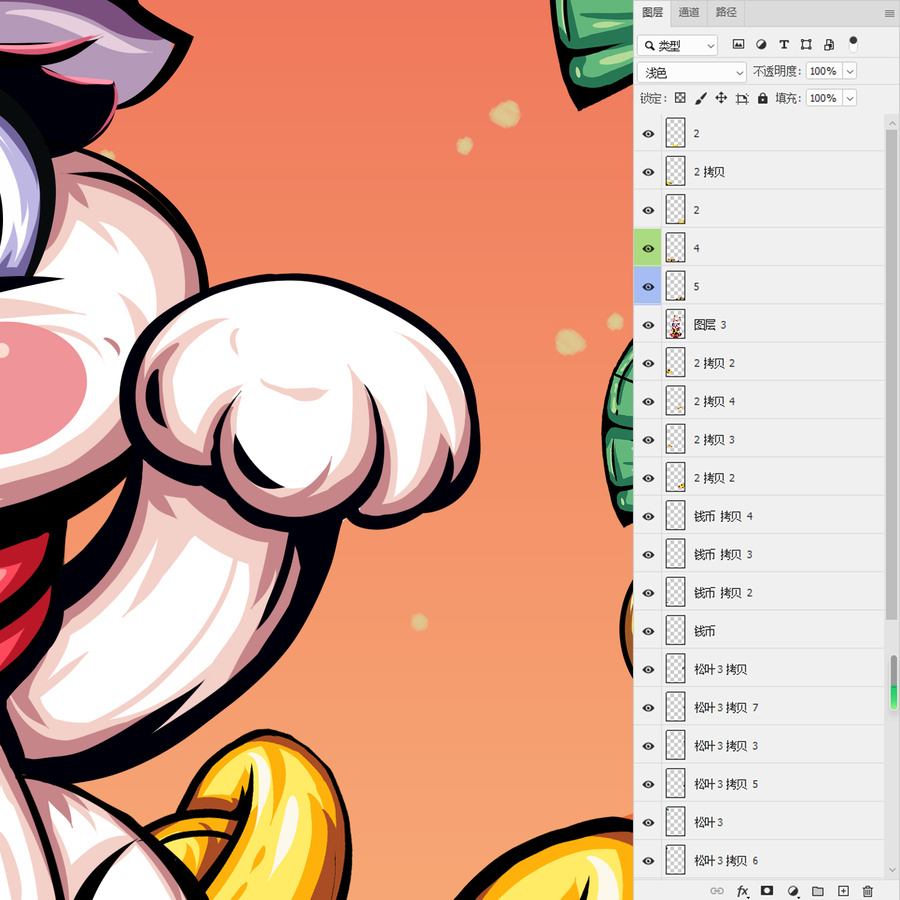Click the 不透明度 opacity label
The width and height of the screenshot is (900, 900).
(777, 71)
